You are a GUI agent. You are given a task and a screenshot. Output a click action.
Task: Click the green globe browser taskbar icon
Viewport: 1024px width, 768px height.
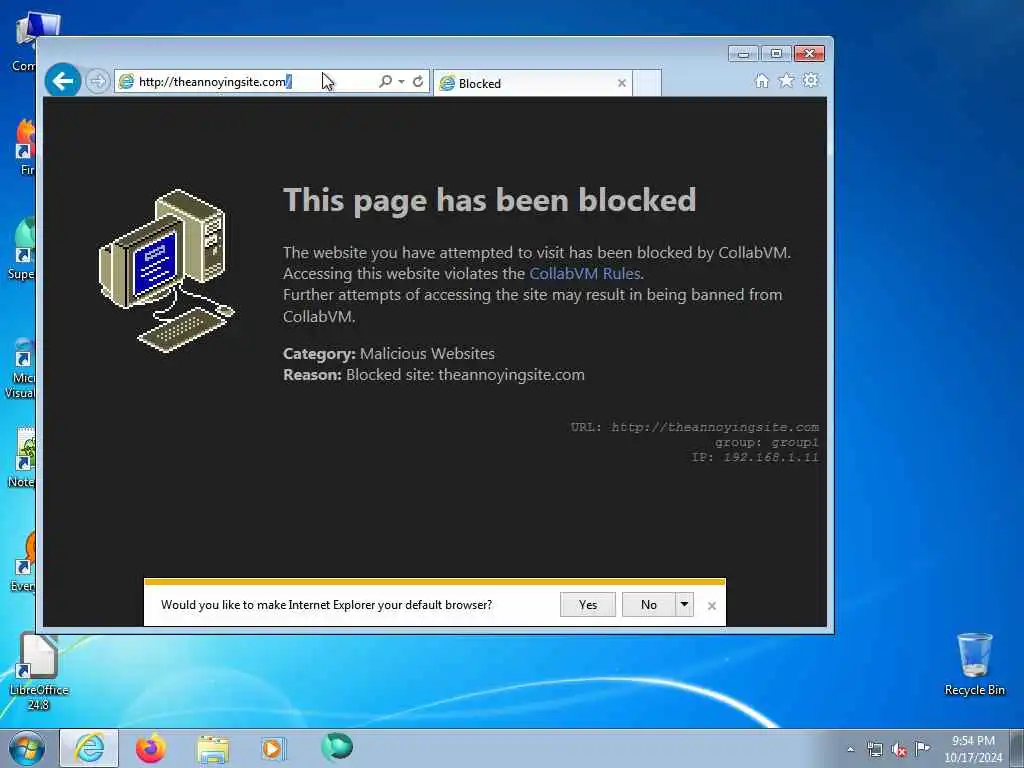[337, 747]
